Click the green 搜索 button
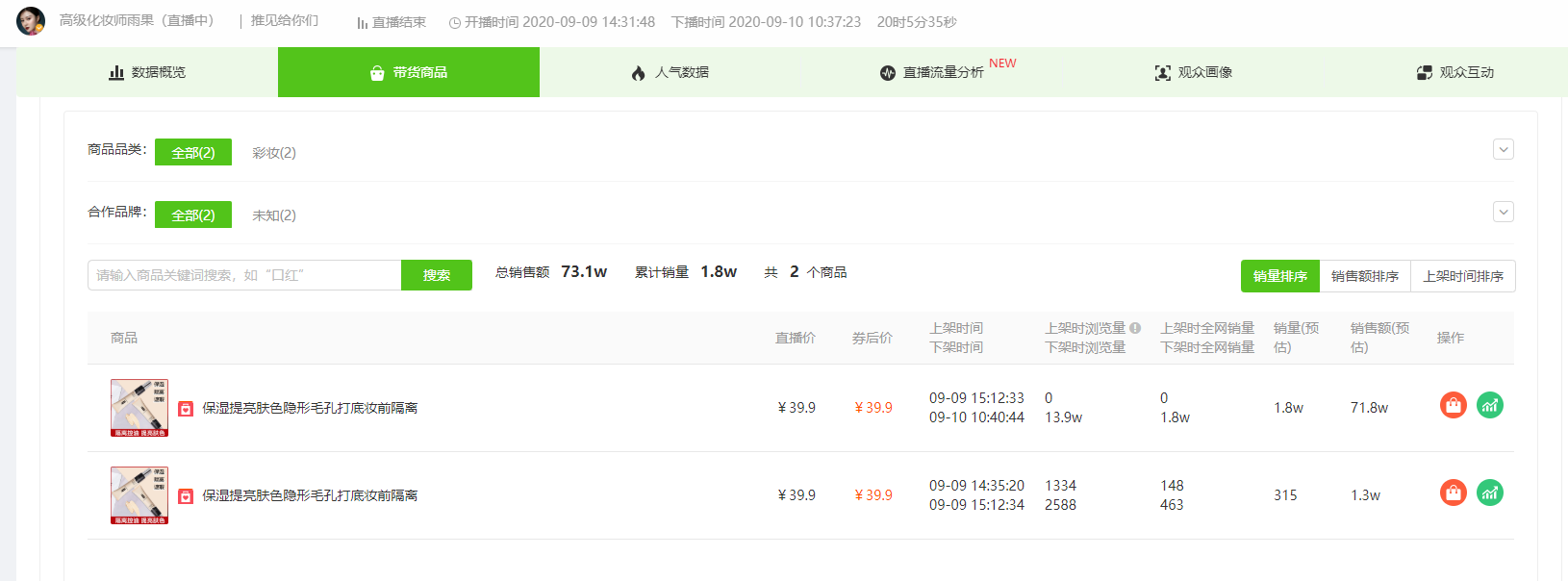 [x=437, y=275]
